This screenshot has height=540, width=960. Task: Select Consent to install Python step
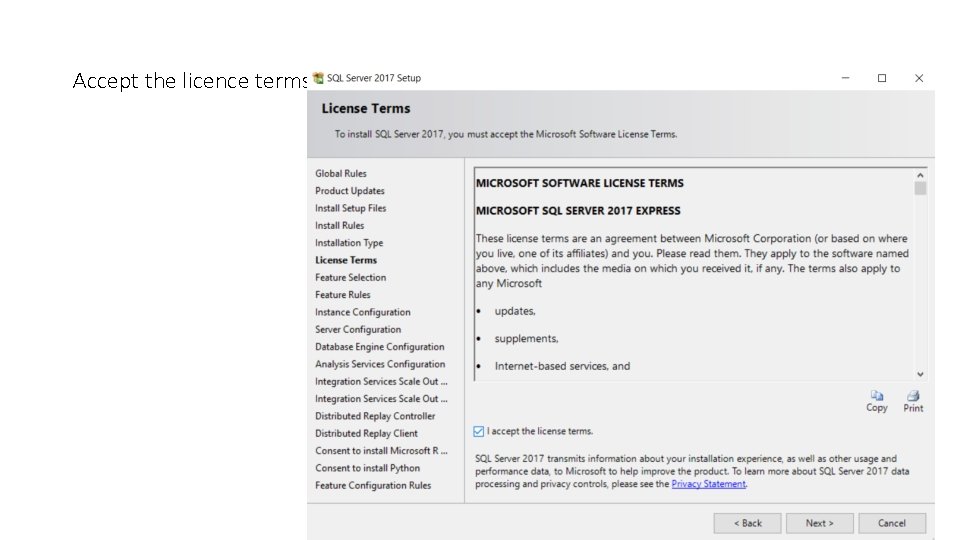point(367,468)
